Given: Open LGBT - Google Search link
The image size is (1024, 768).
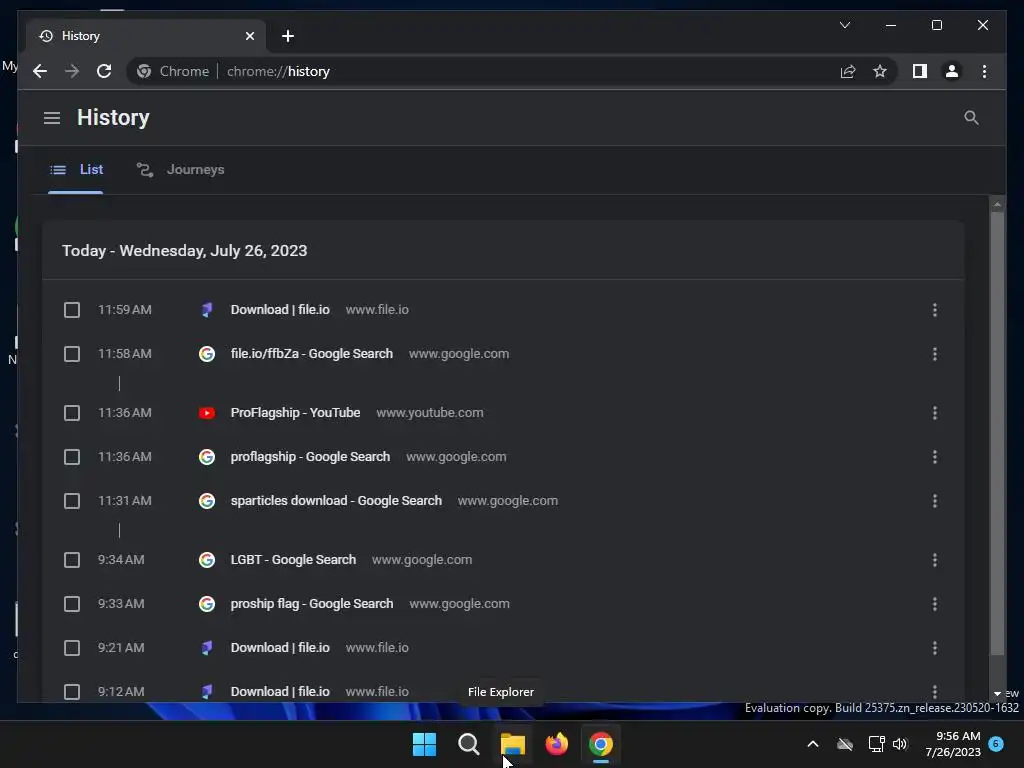Looking at the screenshot, I should point(293,560).
